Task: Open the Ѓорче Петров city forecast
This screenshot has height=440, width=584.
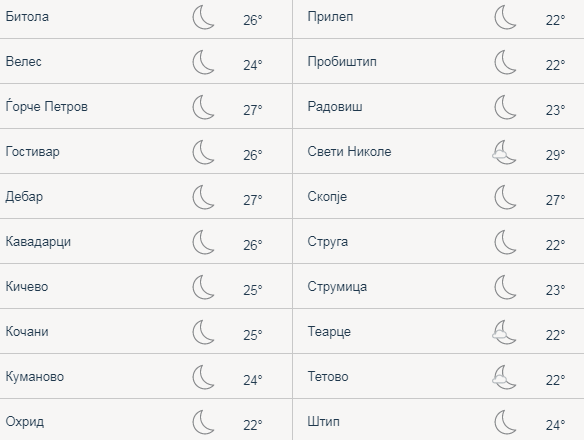Action: coord(47,106)
